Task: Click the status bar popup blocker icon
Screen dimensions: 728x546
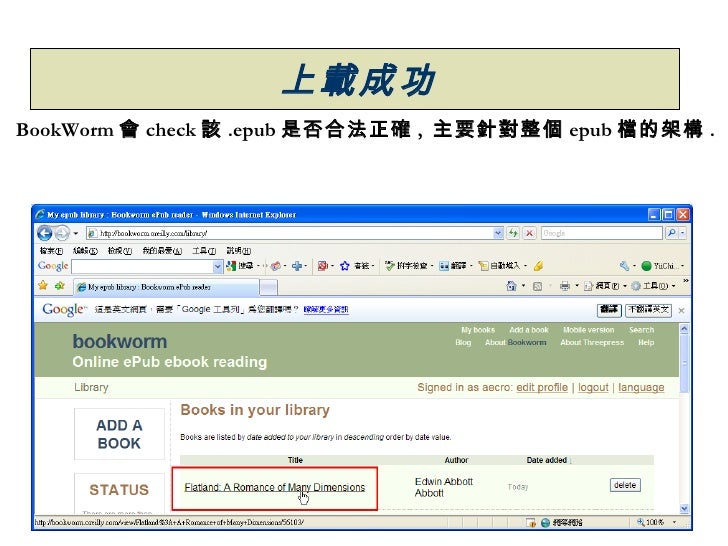Action: pos(531,523)
